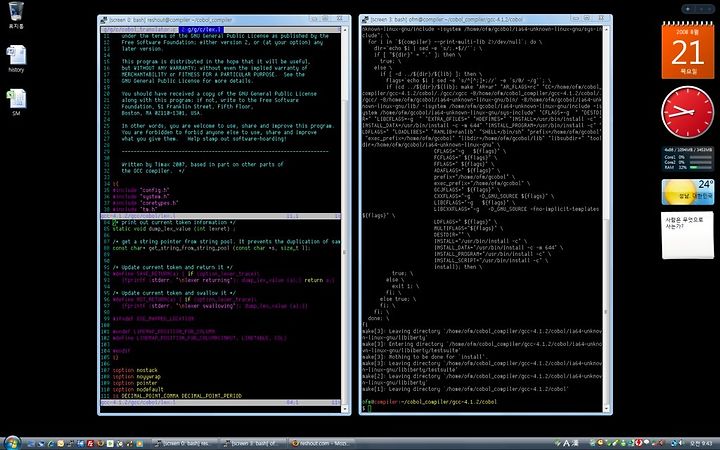Click 'Written by Tmax 2007' comment line
The image size is (720, 450).
coord(202,164)
